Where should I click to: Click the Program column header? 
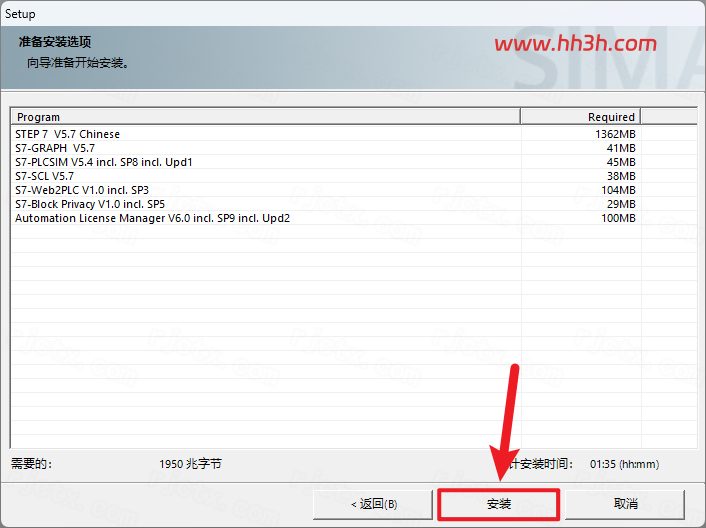pos(266,117)
